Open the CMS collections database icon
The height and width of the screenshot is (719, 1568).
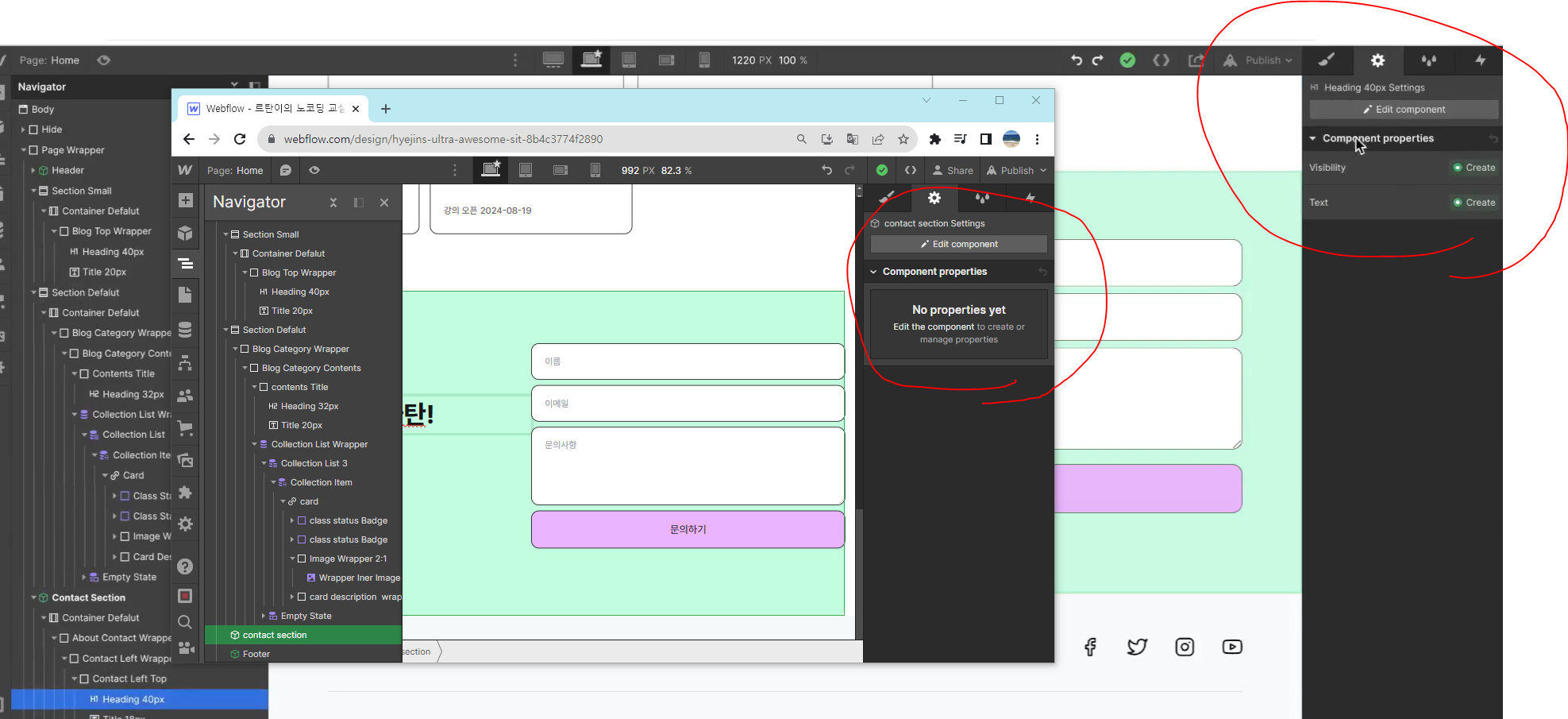click(185, 330)
